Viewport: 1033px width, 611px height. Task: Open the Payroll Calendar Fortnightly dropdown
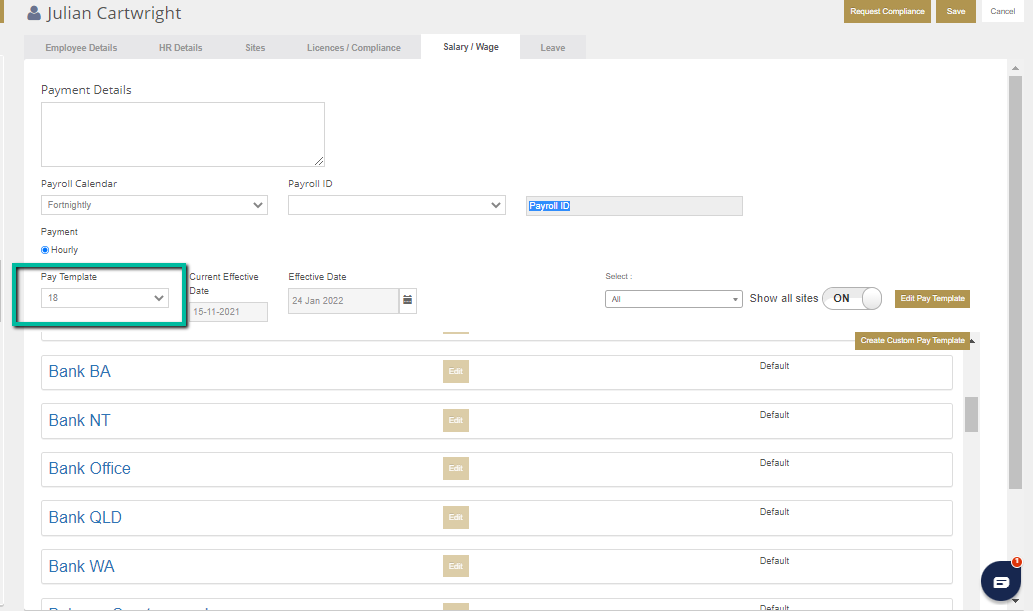click(154, 205)
